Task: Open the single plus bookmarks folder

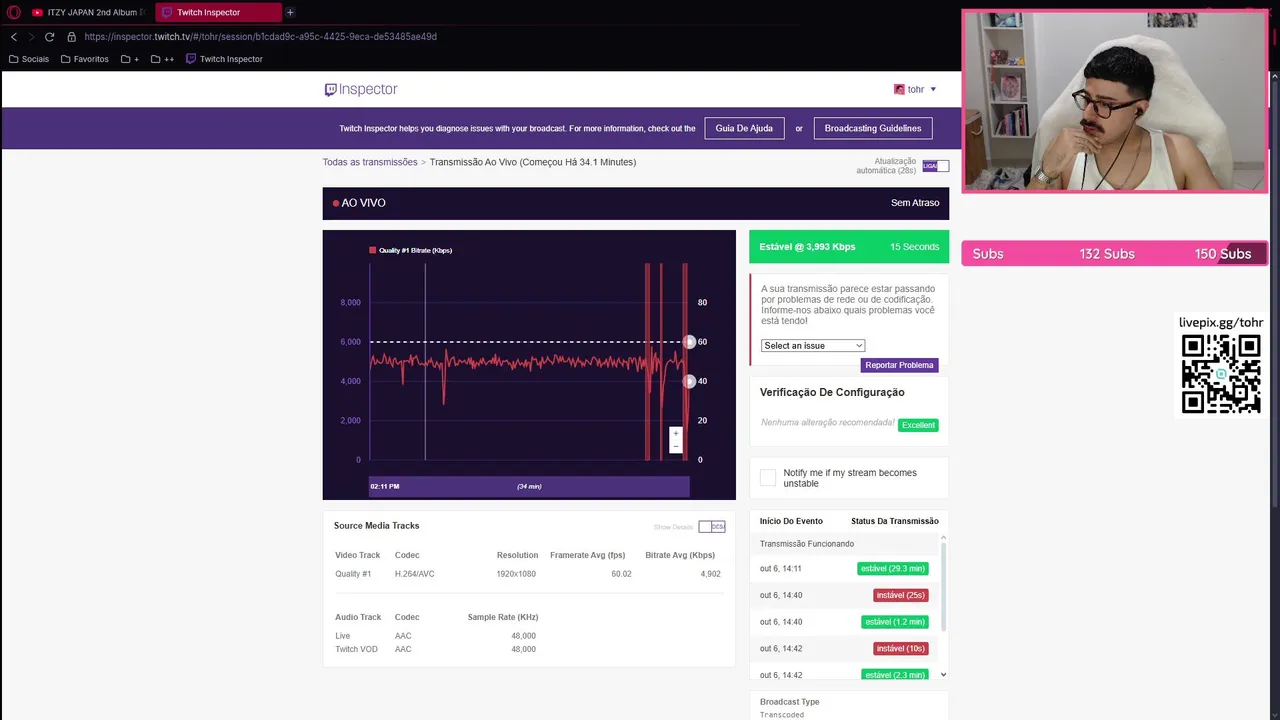Action: (130, 59)
